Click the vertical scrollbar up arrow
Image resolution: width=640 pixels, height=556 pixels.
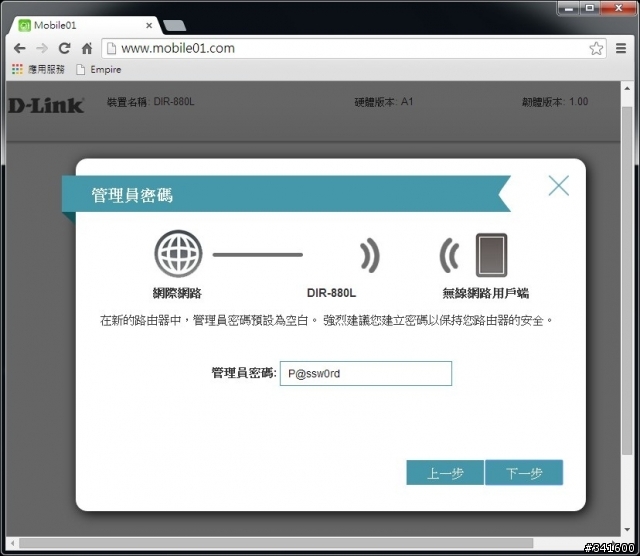[627, 88]
